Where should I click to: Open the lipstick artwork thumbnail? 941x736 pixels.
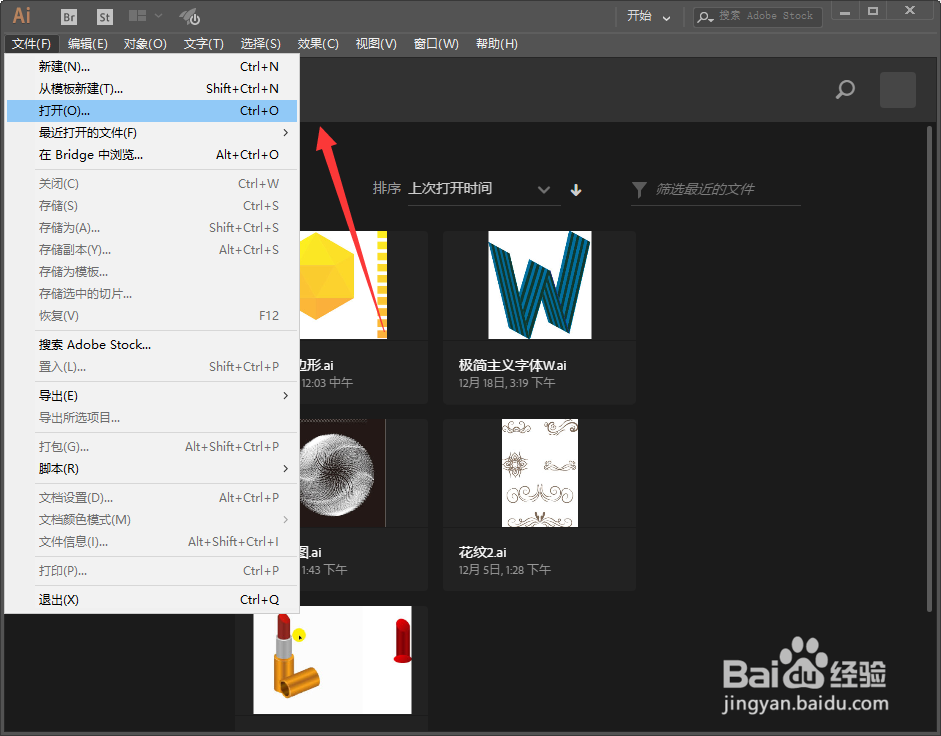pyautogui.click(x=332, y=660)
